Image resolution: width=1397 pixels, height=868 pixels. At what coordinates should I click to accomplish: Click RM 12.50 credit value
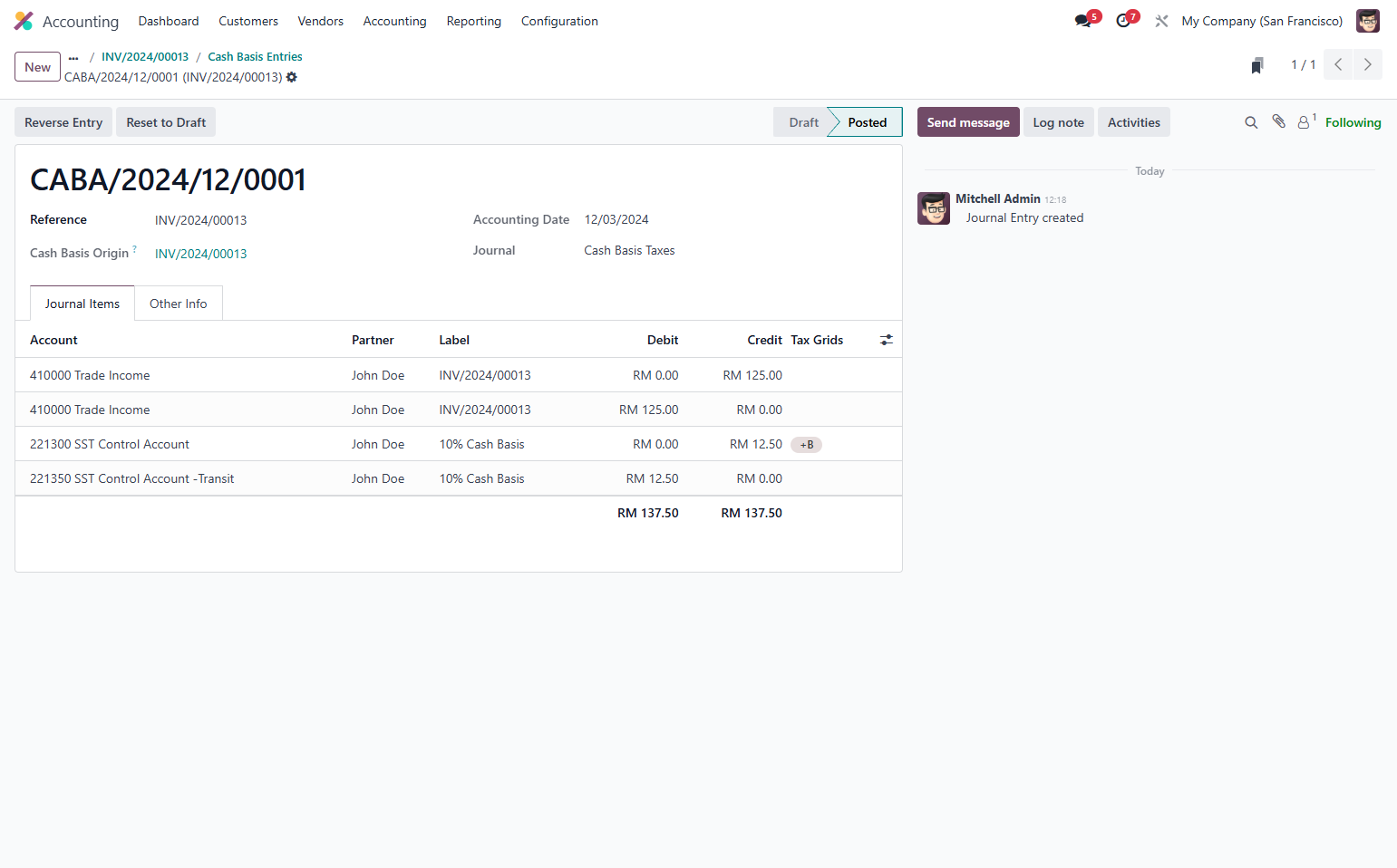[x=756, y=444]
